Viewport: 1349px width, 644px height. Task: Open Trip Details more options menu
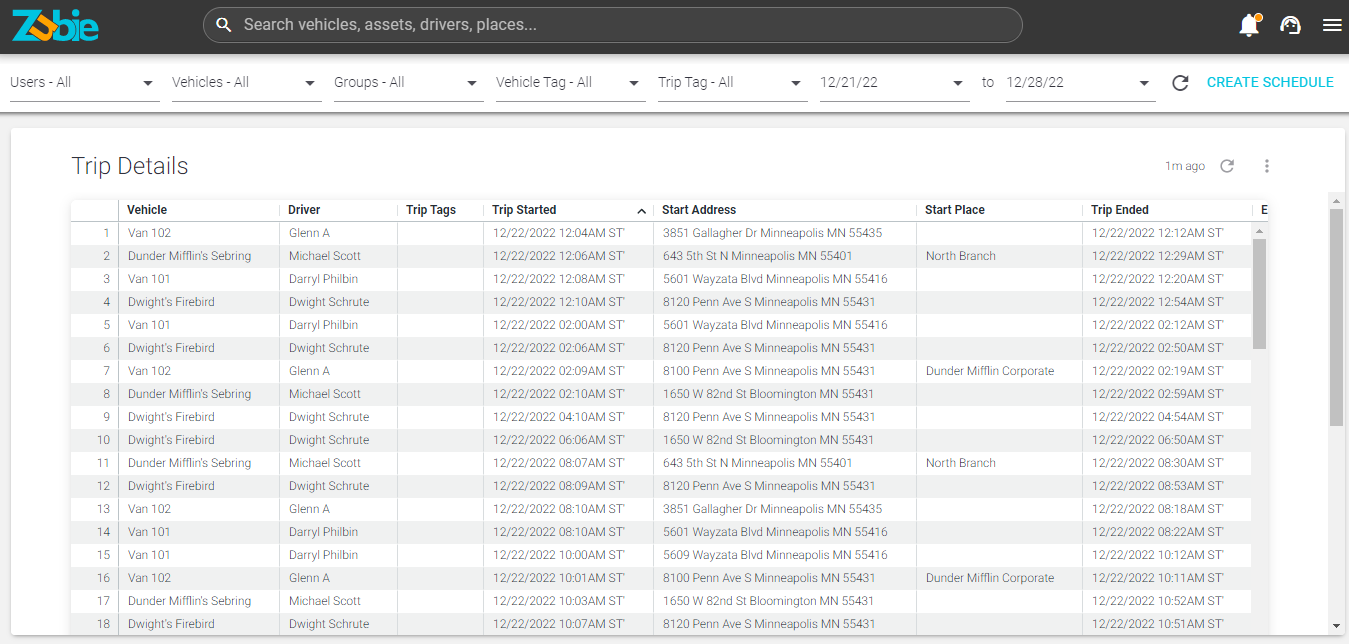1267,166
